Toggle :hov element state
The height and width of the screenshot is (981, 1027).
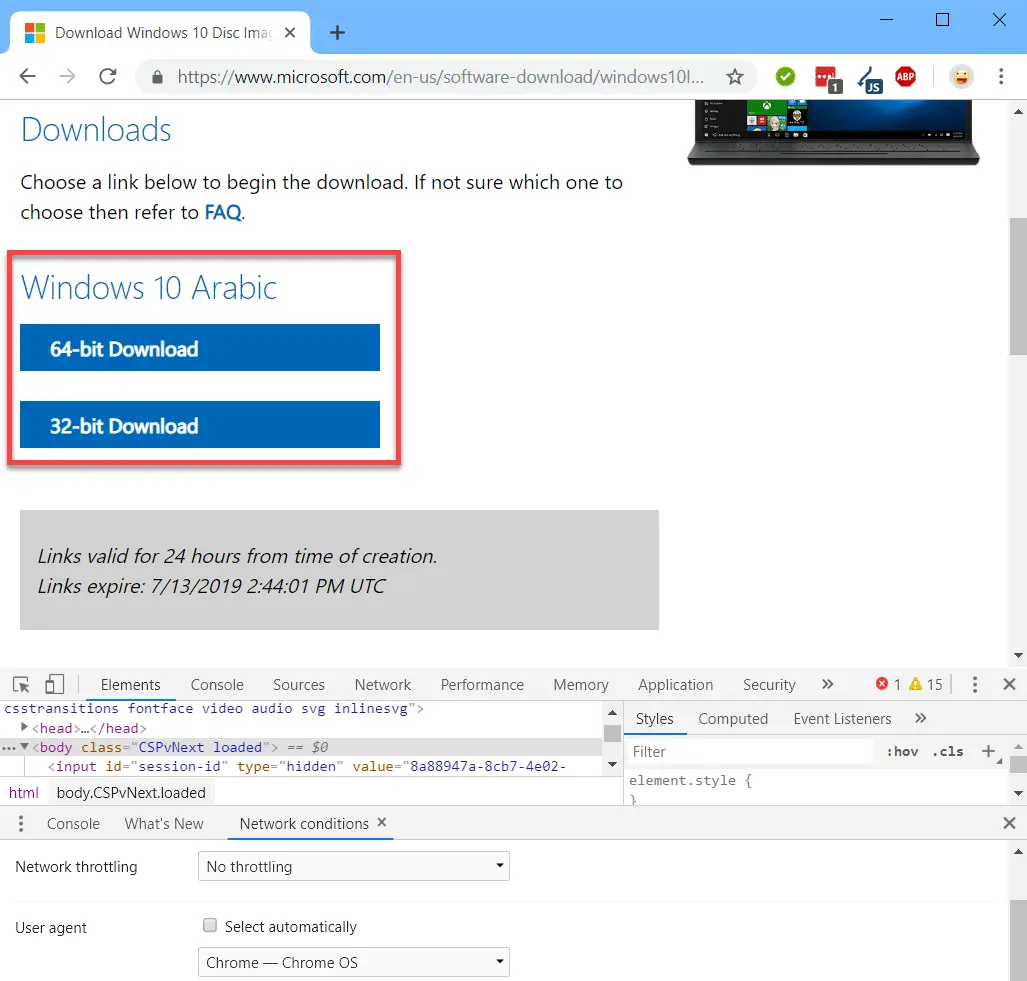coord(902,752)
